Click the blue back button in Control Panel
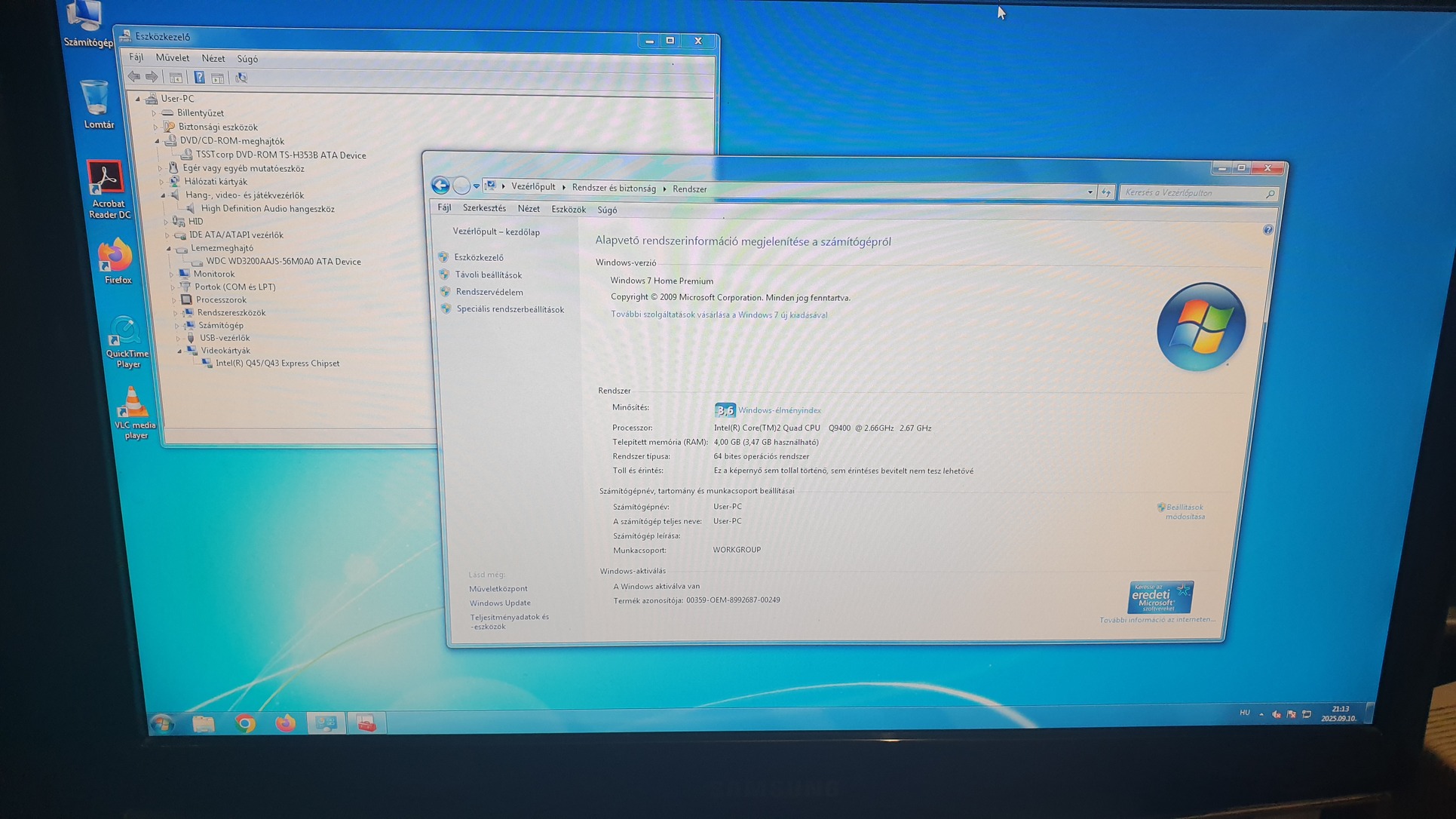Viewport: 1456px width, 819px height. pyautogui.click(x=440, y=186)
